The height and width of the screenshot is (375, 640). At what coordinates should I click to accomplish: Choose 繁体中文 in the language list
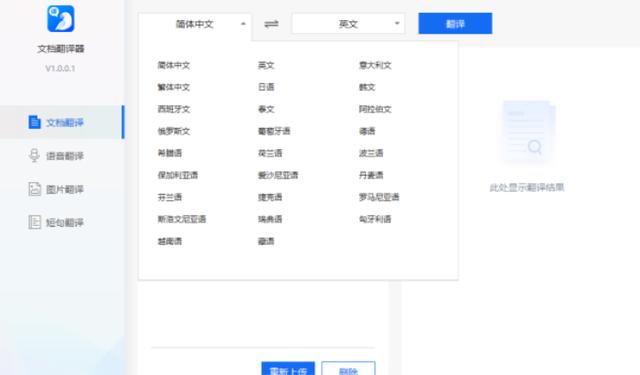coord(174,87)
